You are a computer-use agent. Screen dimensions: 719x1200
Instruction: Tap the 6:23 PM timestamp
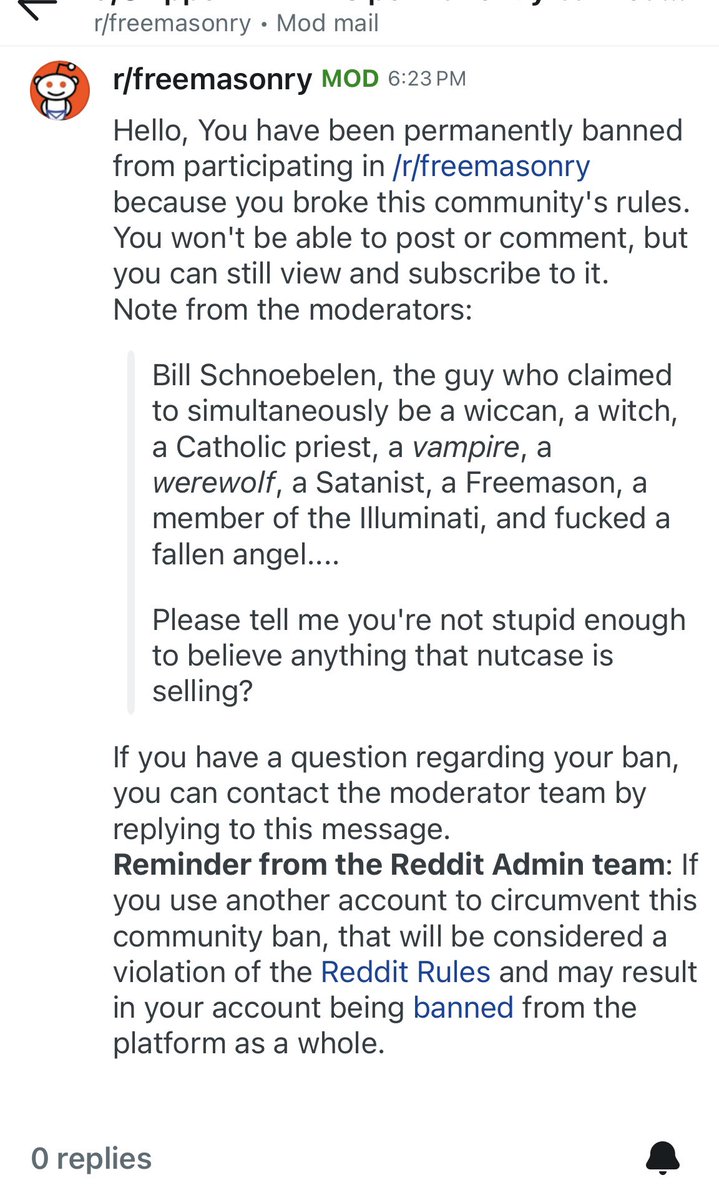pos(426,79)
